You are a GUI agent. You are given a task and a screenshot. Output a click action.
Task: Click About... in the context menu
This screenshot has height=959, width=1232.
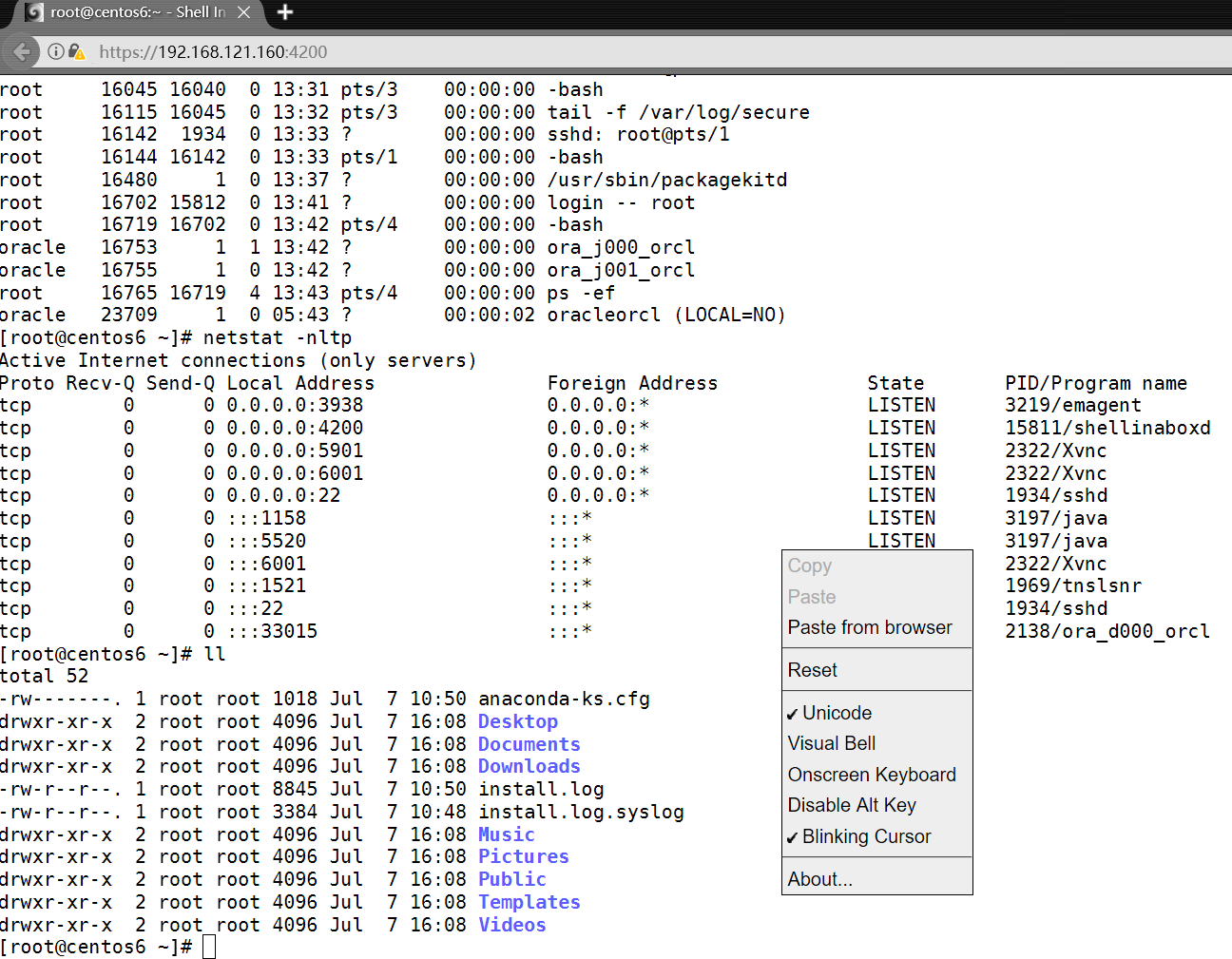(820, 879)
